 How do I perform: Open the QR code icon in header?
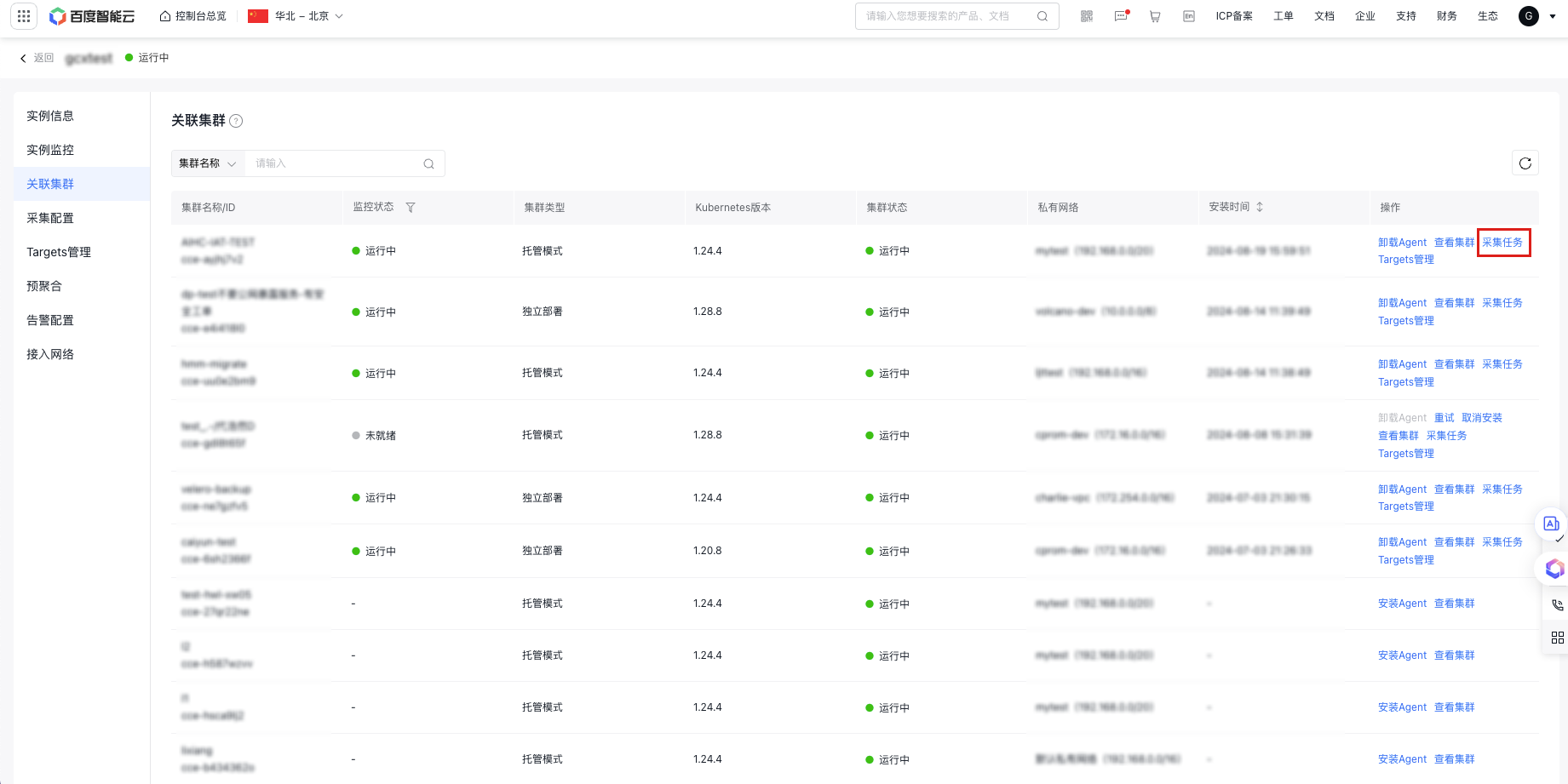pos(1087,16)
